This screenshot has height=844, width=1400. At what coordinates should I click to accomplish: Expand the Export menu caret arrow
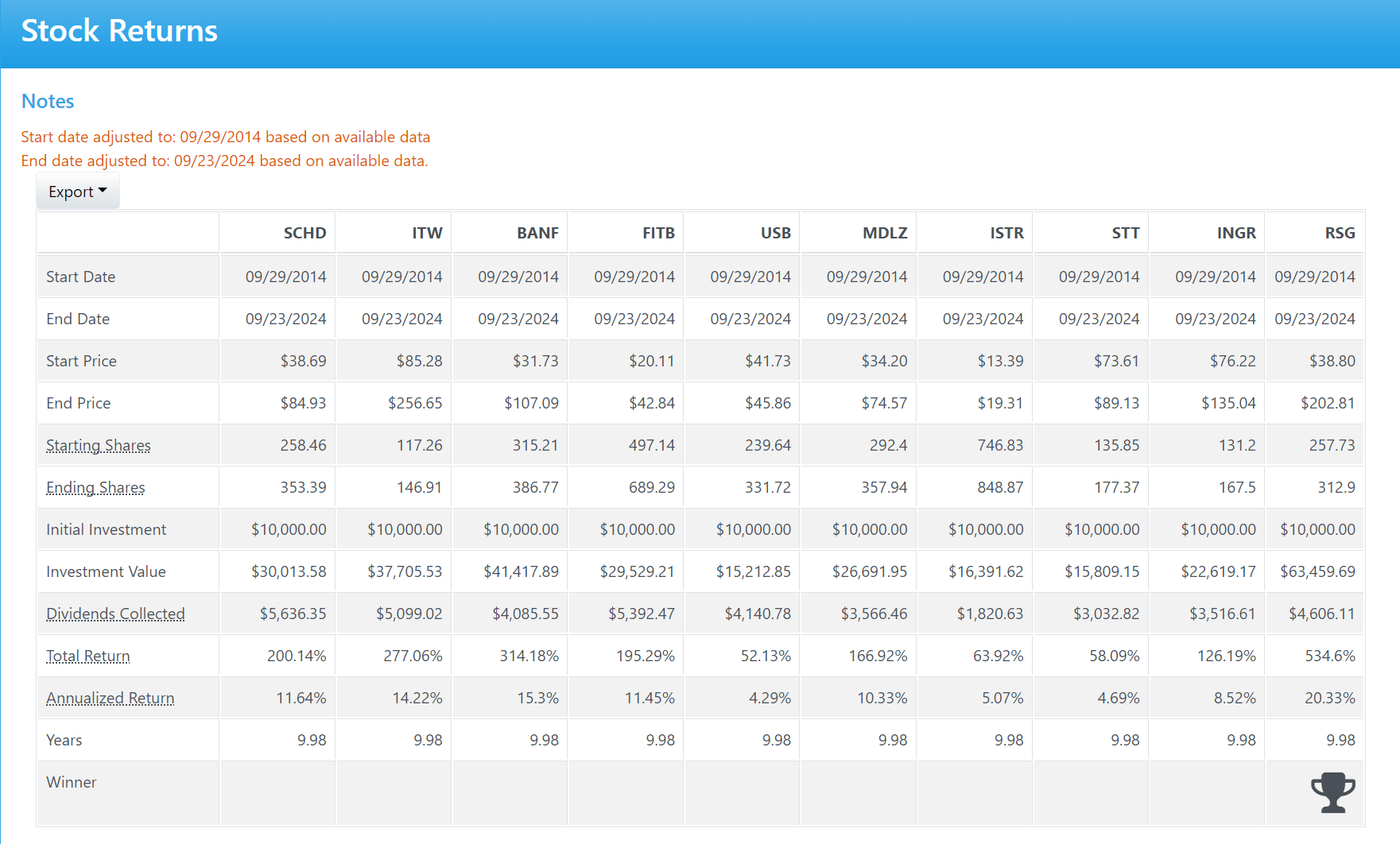coord(104,191)
